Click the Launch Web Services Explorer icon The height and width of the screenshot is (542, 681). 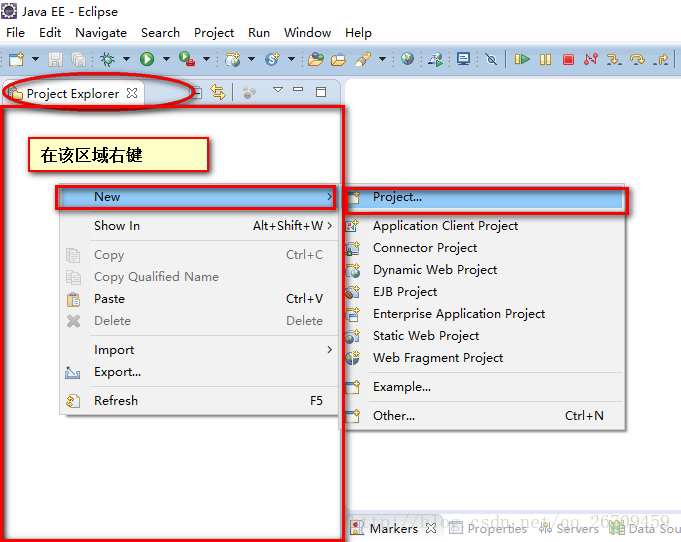pyautogui.click(x=435, y=59)
